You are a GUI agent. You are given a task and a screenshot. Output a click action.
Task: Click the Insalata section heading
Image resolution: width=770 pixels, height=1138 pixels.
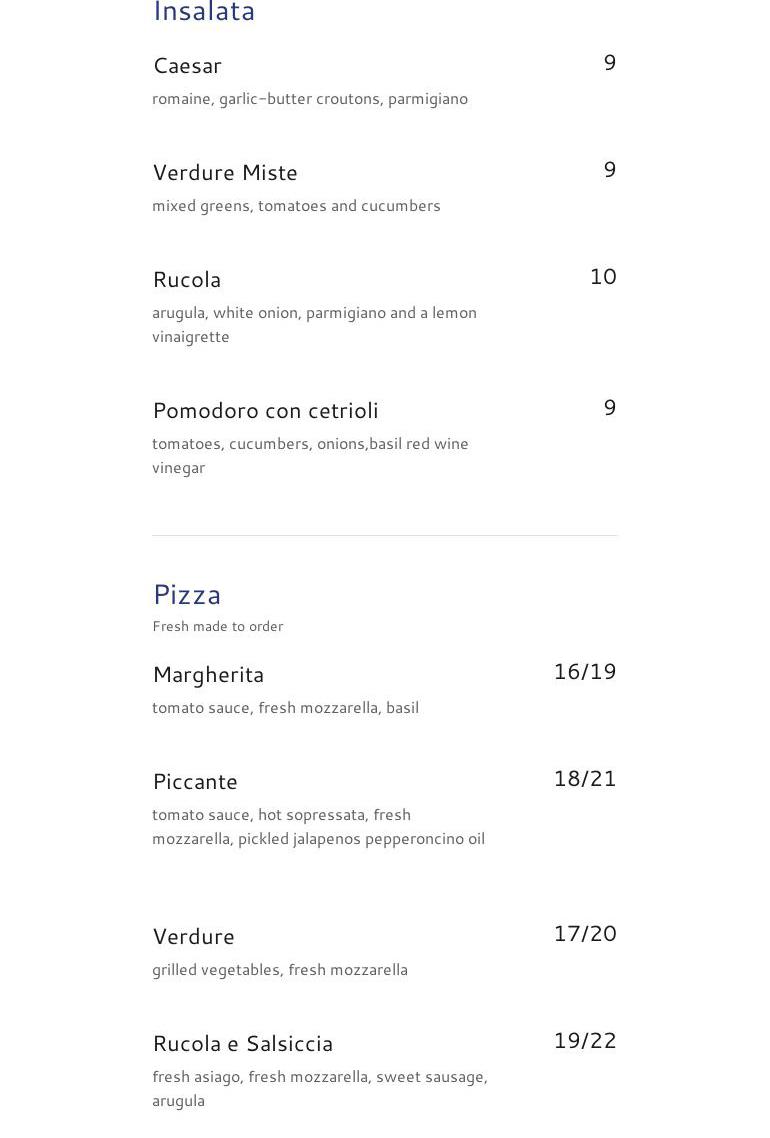click(204, 12)
